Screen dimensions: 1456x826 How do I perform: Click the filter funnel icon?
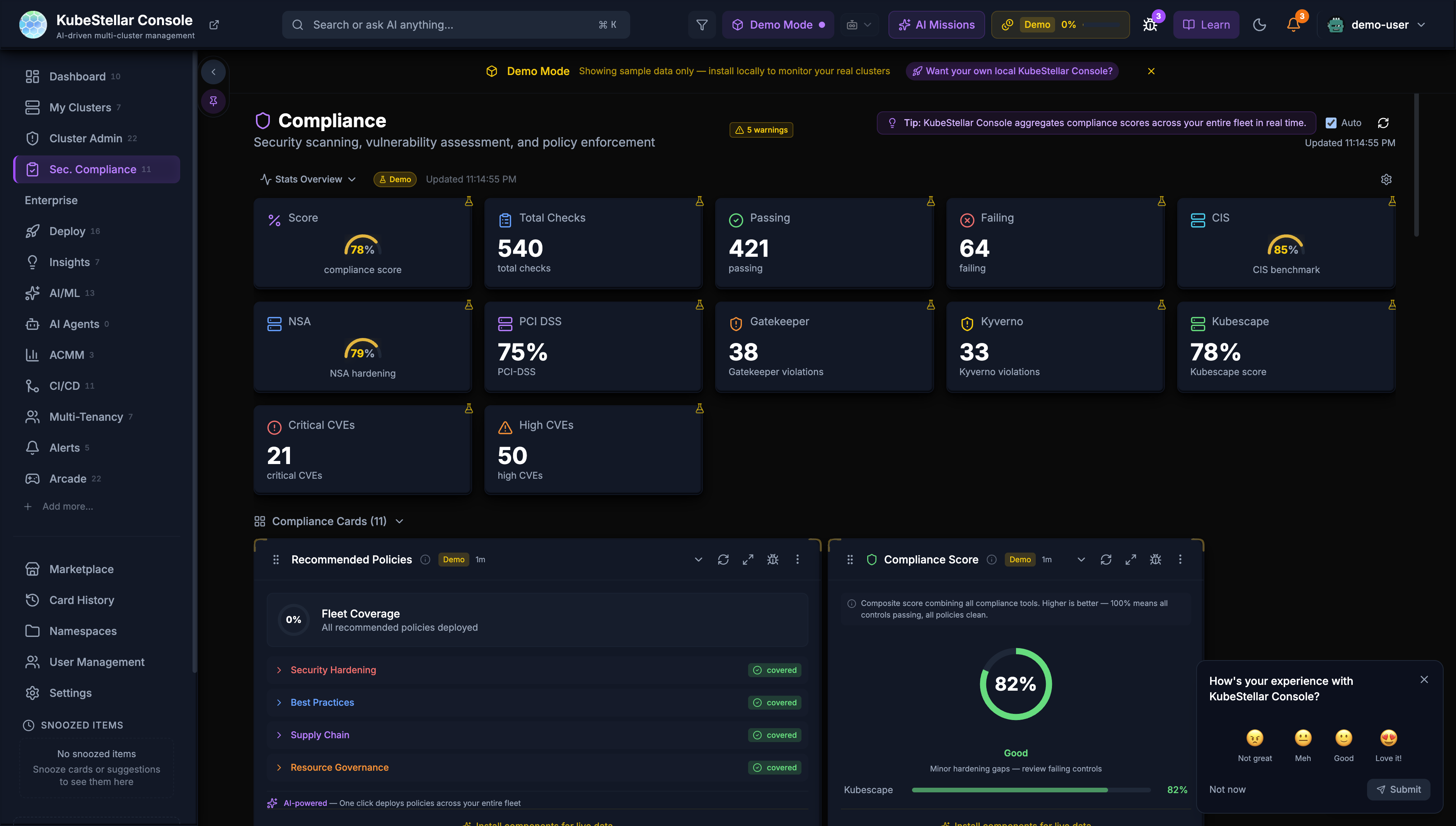point(702,25)
